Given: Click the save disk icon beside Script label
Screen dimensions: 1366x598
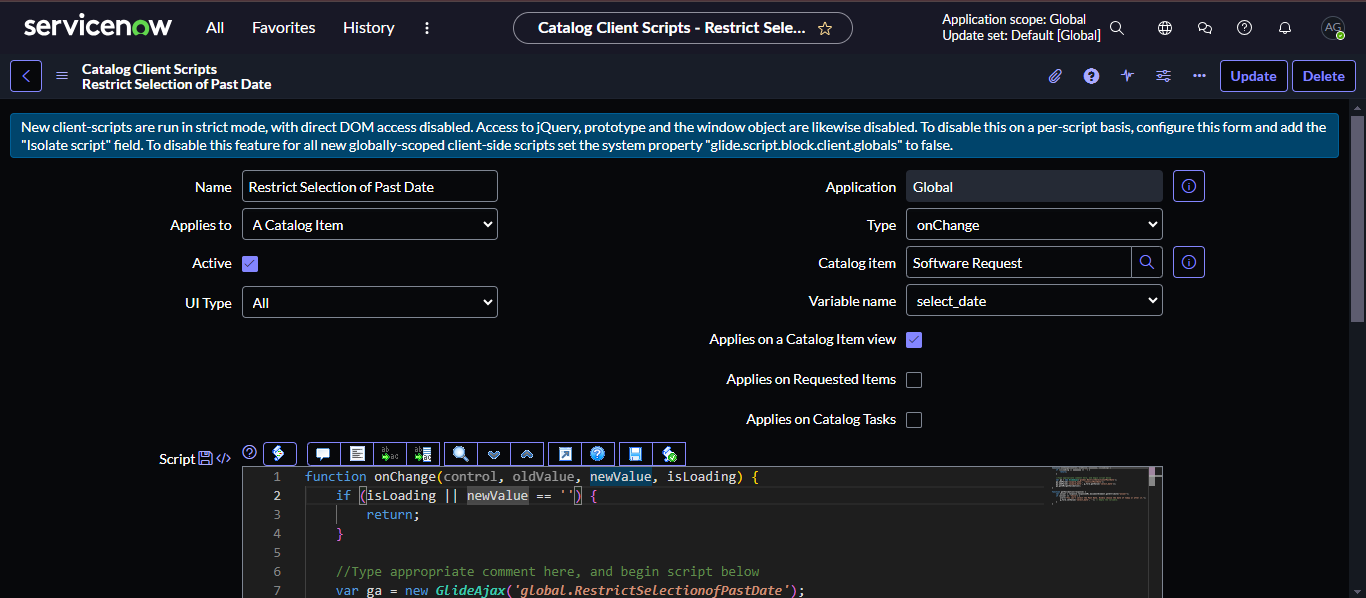Looking at the screenshot, I should click(x=205, y=458).
